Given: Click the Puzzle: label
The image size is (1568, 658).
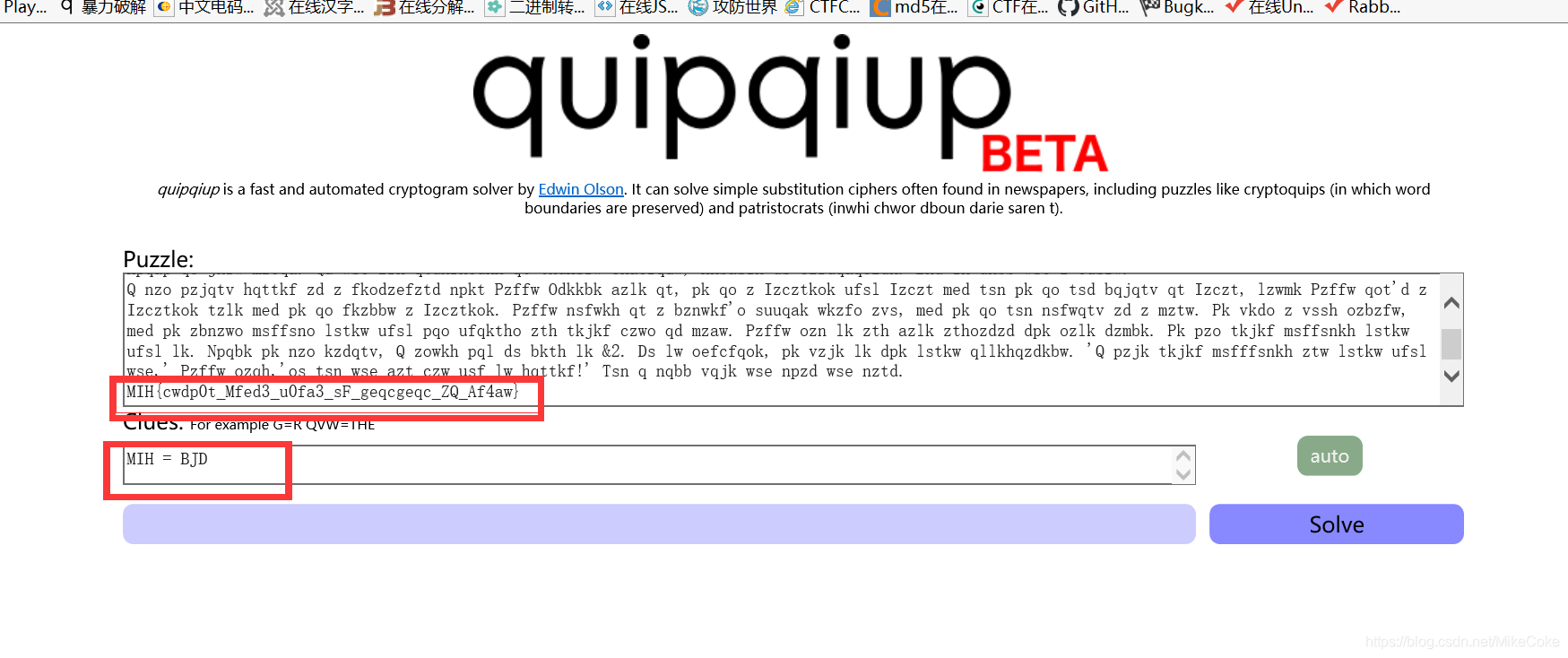Looking at the screenshot, I should pyautogui.click(x=158, y=259).
